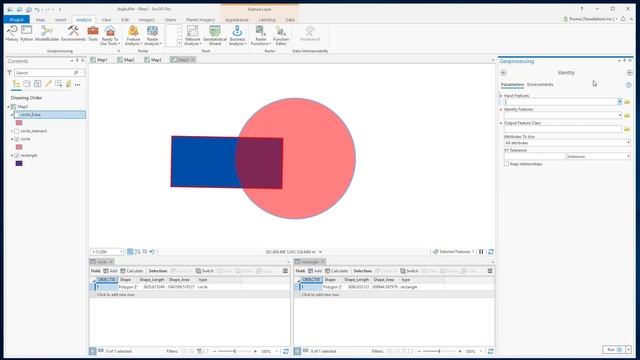This screenshot has height=360, width=640.
Task: Open the Function Editor
Action: tap(281, 35)
